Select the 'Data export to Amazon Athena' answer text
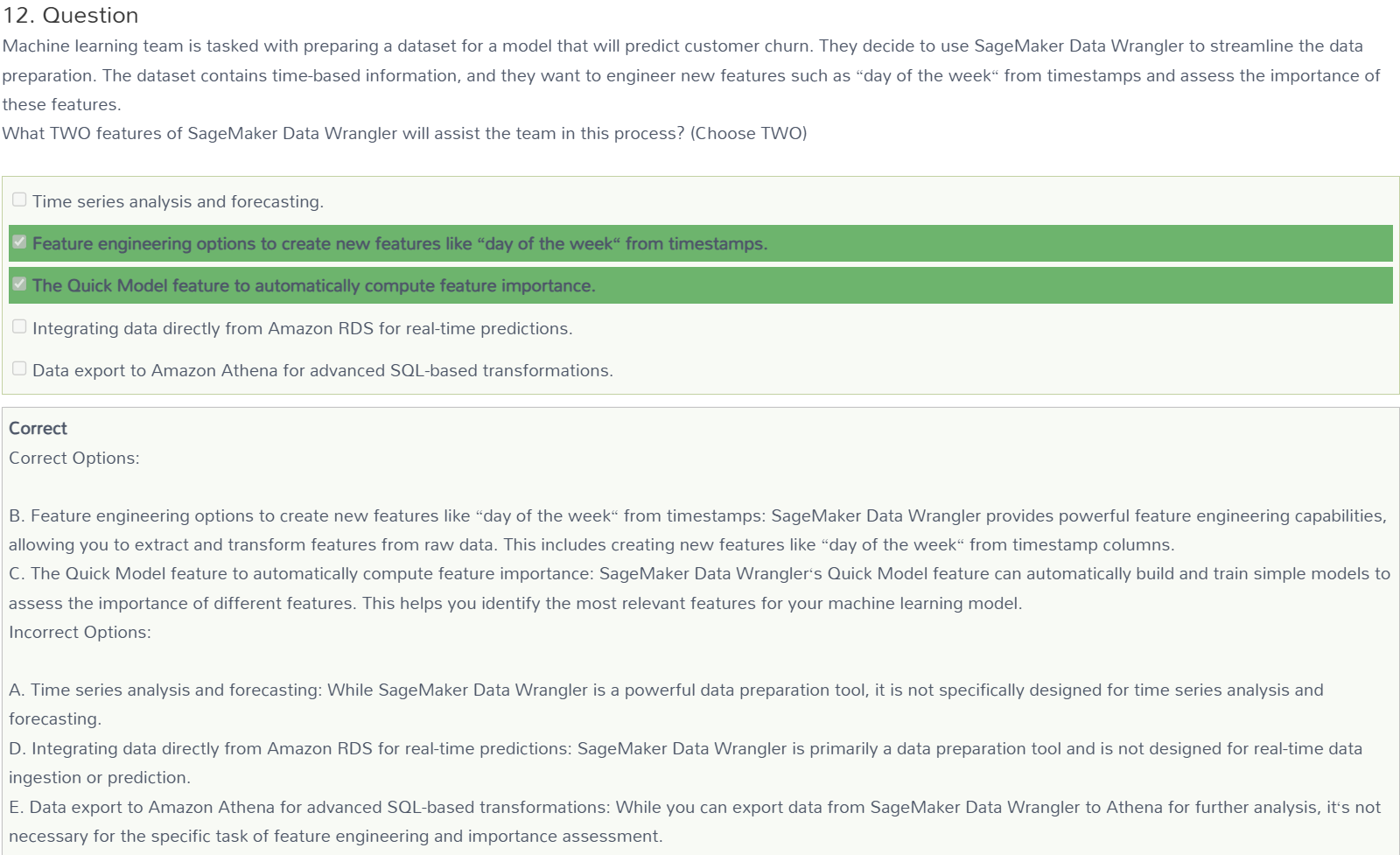Image resolution: width=1400 pixels, height=855 pixels. (322, 370)
